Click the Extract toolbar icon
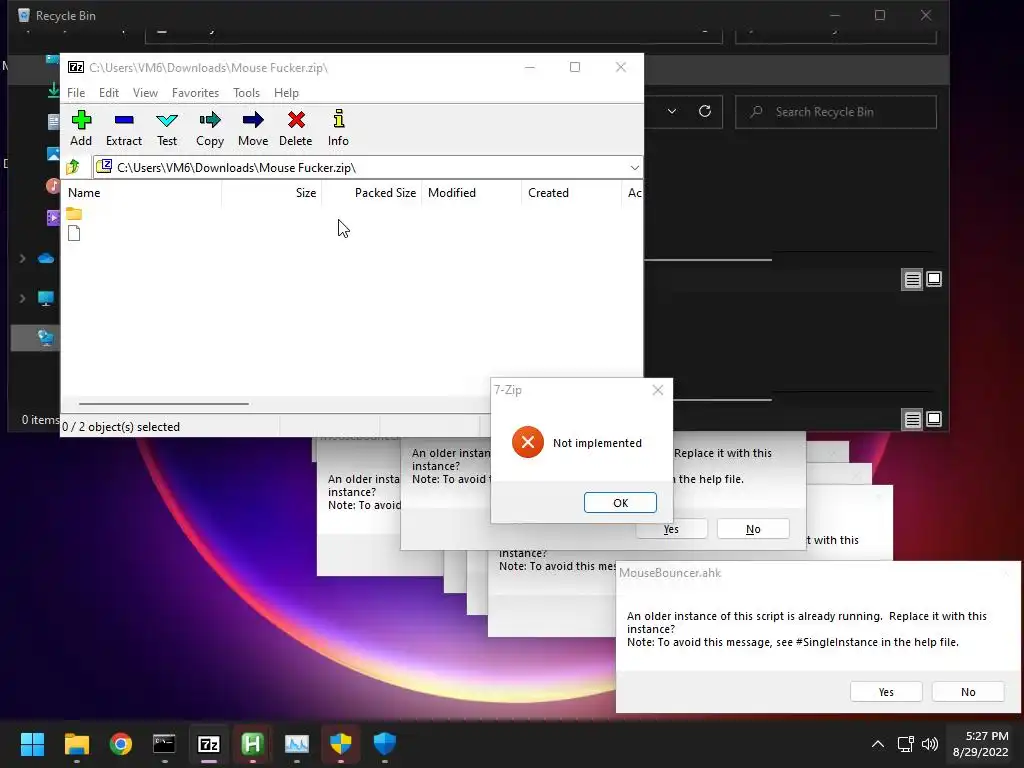The width and height of the screenshot is (1024, 768). [x=123, y=128]
